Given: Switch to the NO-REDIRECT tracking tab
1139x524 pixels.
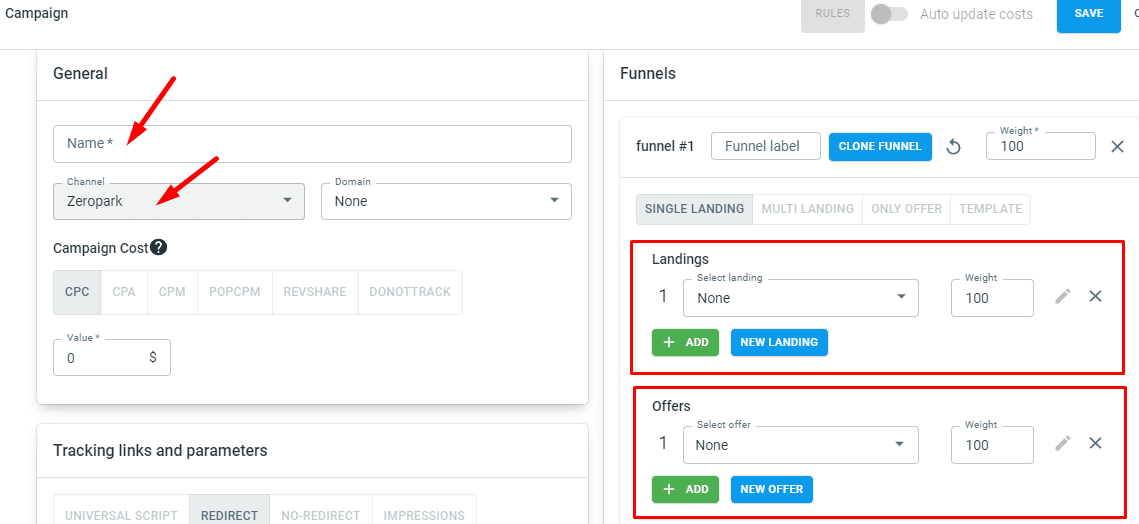Looking at the screenshot, I should tap(320, 515).
